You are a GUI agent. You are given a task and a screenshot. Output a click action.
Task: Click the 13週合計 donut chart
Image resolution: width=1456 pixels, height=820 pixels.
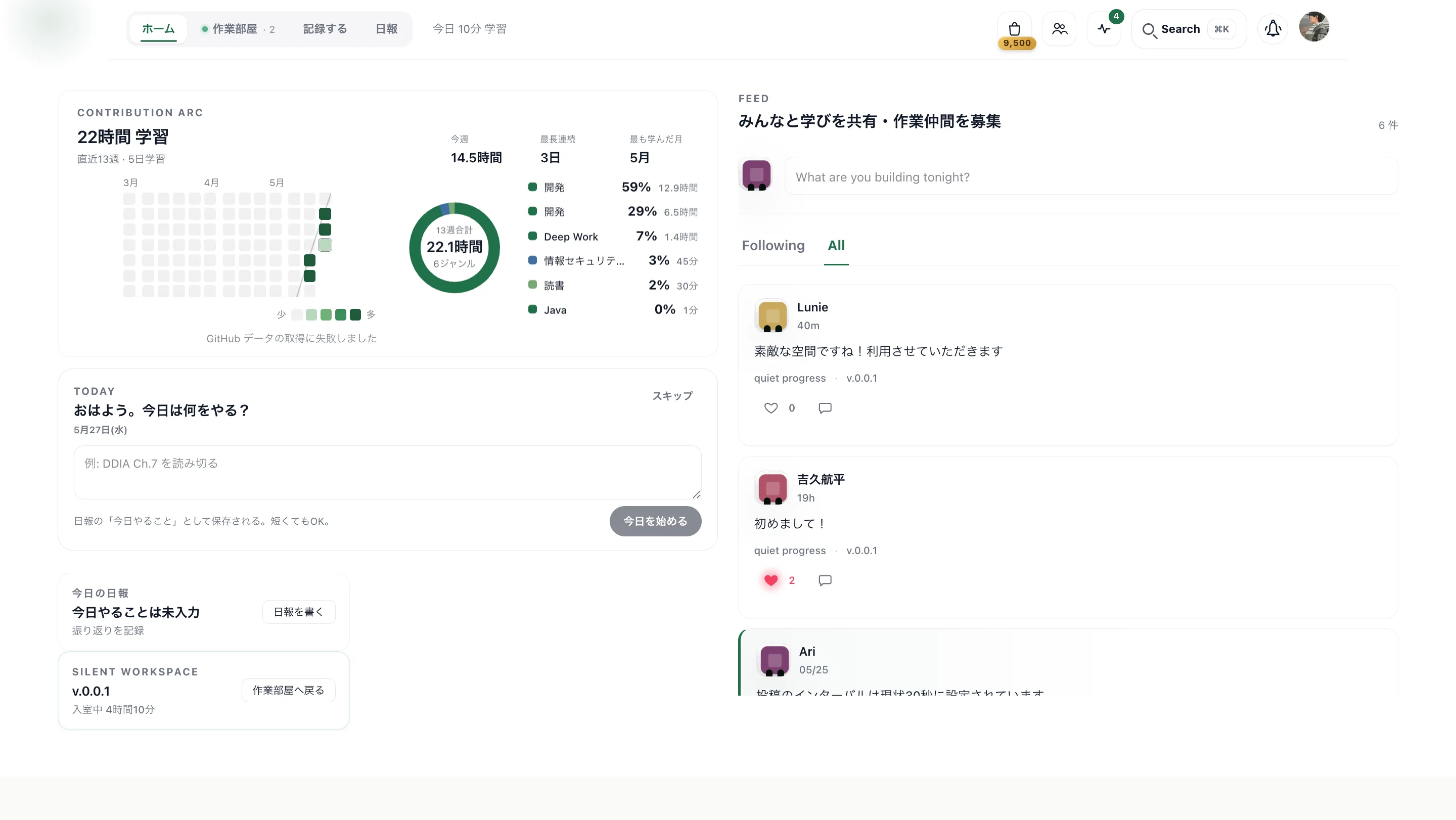click(454, 248)
